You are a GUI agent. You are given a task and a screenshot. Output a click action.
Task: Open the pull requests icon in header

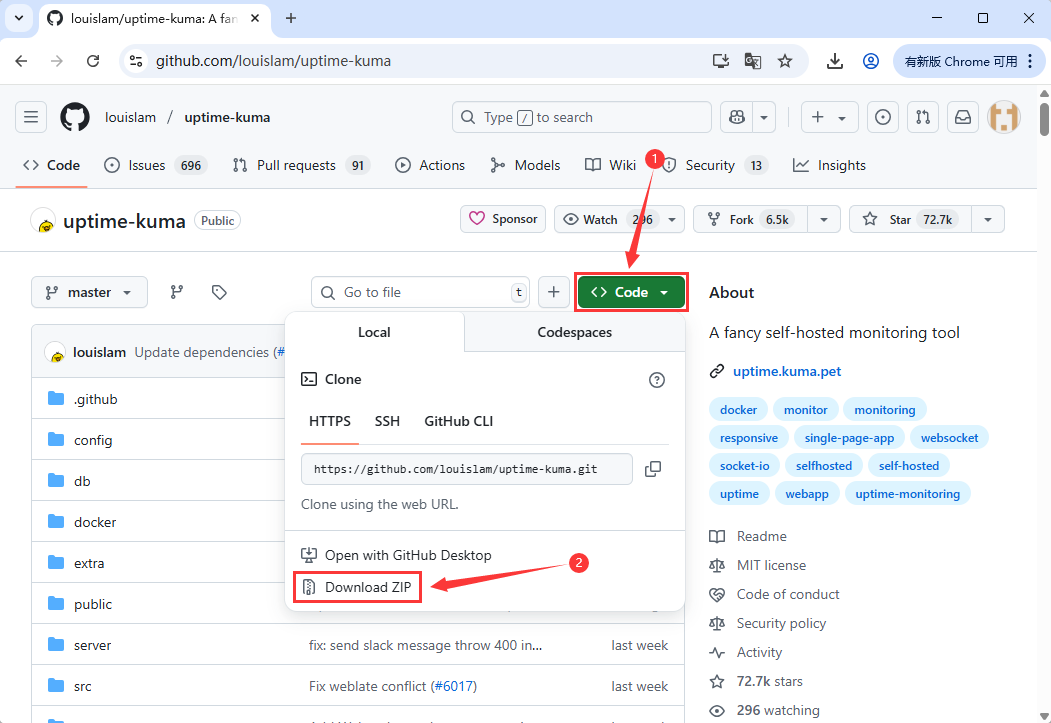pos(923,117)
